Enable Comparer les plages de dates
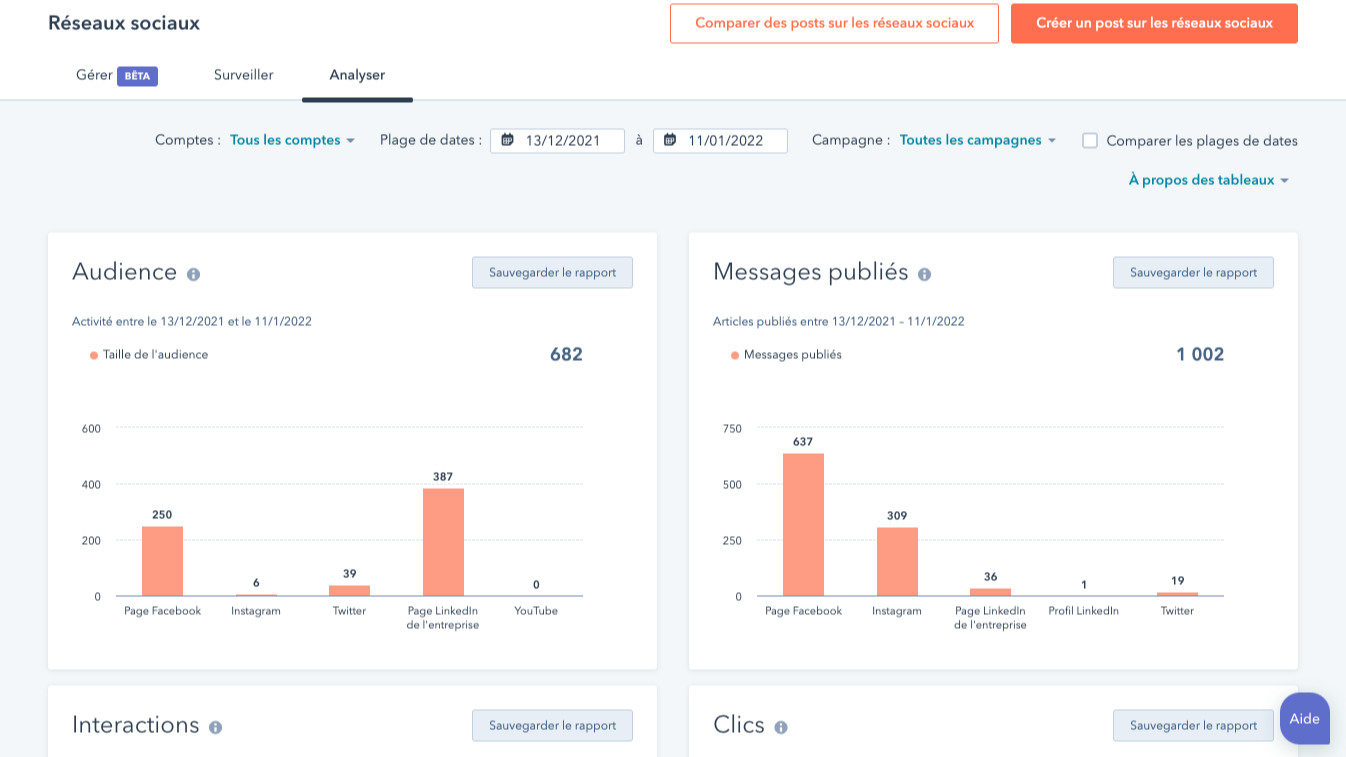1346x757 pixels. pos(1090,140)
